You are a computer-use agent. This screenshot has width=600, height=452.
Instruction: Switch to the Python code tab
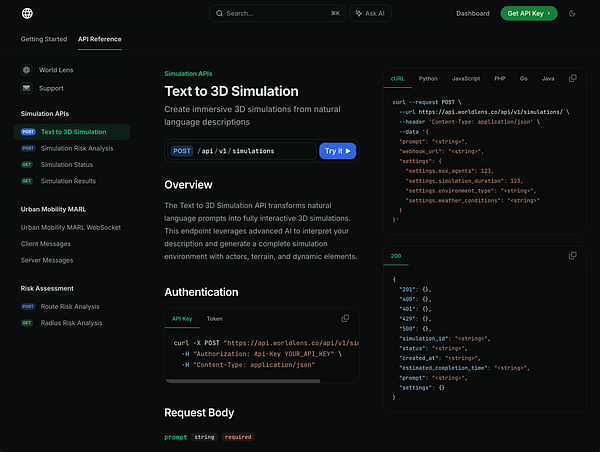tap(428, 78)
